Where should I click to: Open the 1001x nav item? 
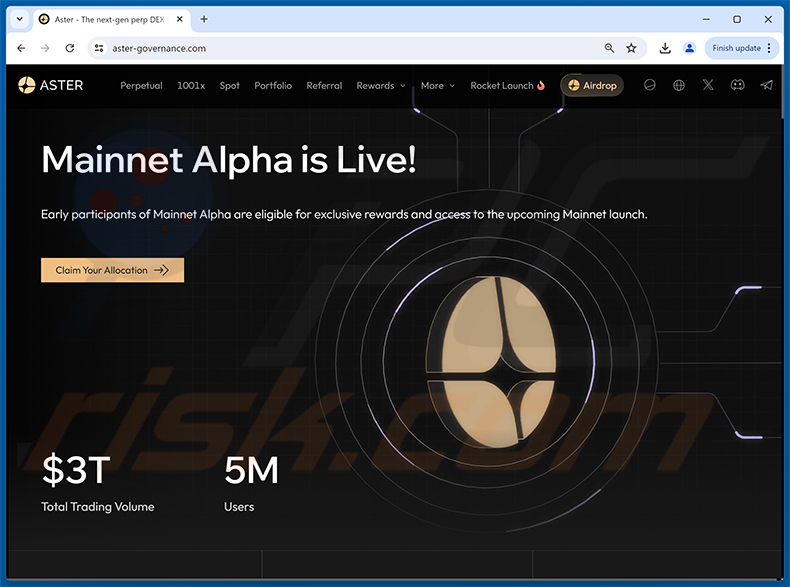tap(191, 86)
